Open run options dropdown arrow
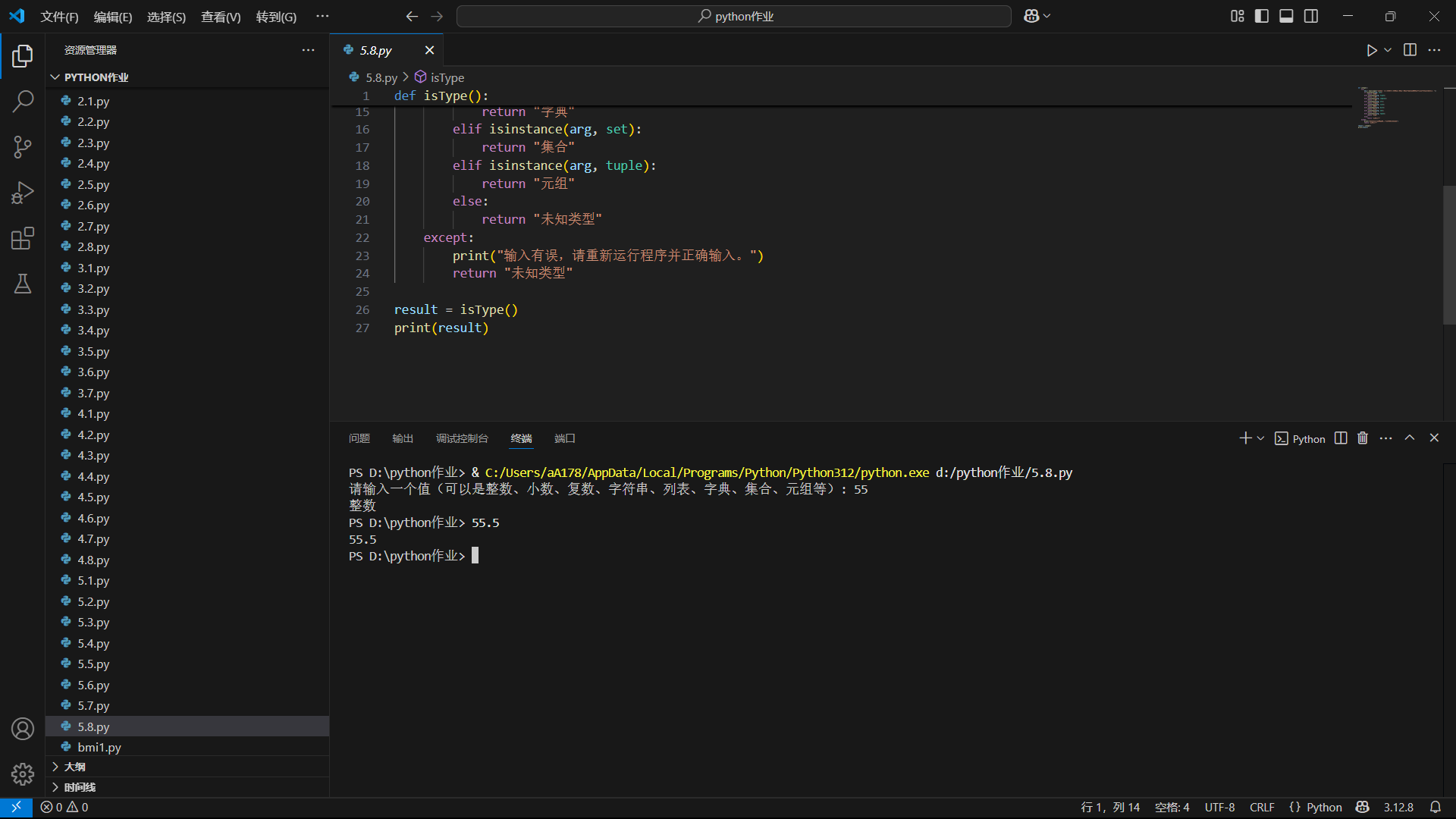Viewport: 1456px width, 819px height. [1388, 50]
